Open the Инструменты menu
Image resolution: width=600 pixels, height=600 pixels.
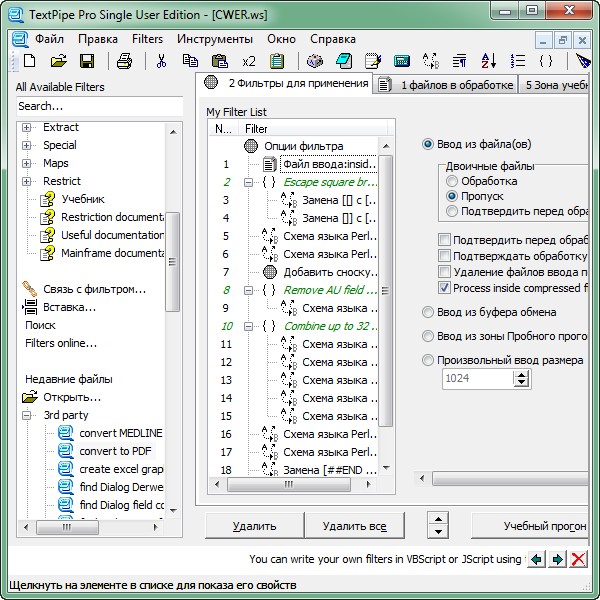click(214, 39)
